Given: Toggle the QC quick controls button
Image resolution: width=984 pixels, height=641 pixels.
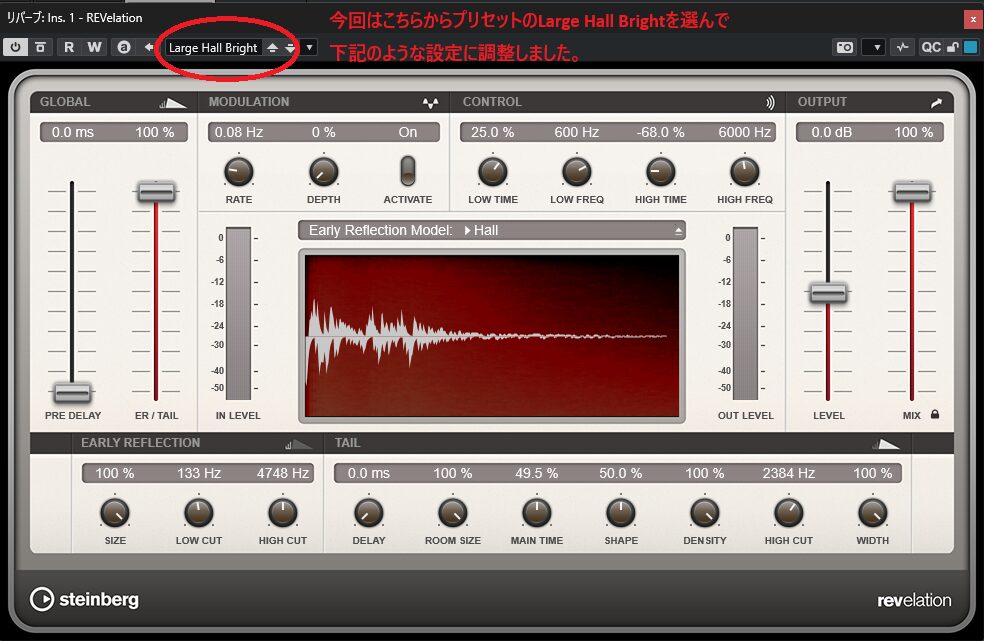Looking at the screenshot, I should click(931, 47).
